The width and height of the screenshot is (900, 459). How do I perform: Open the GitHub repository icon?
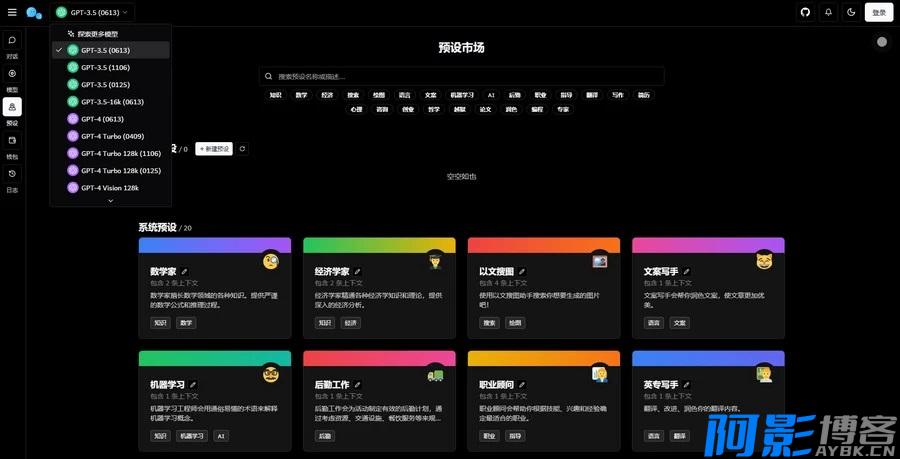(805, 12)
